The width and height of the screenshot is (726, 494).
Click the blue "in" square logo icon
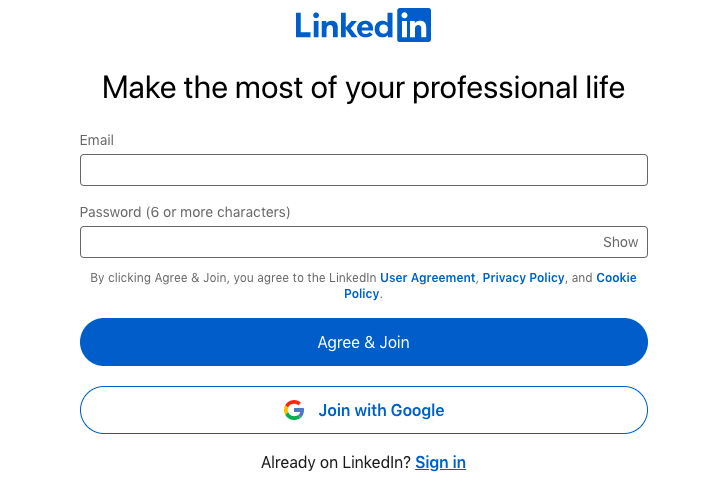[x=414, y=26]
